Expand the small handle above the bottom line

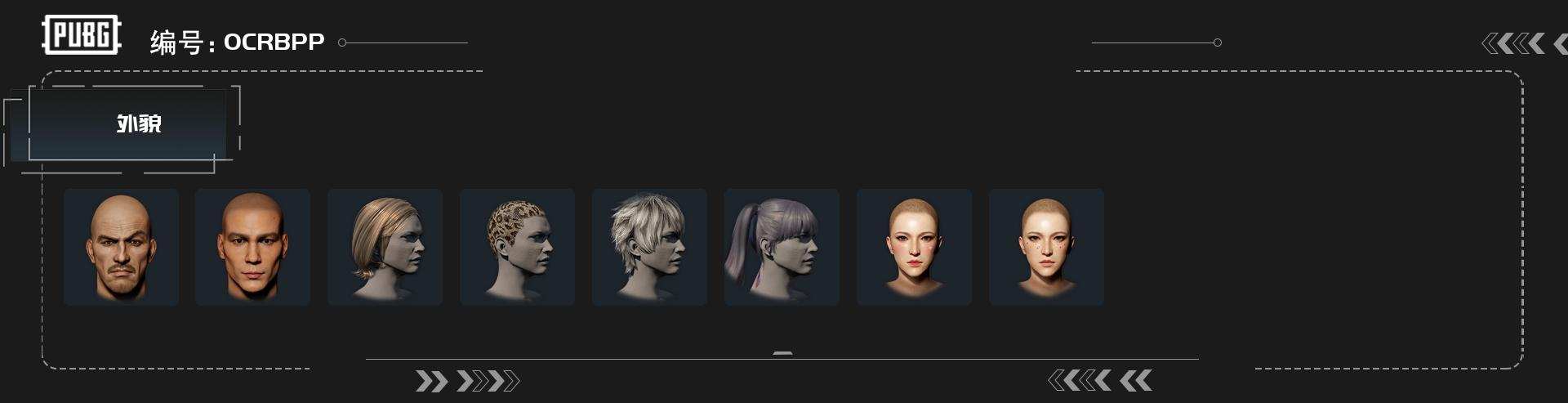782,354
